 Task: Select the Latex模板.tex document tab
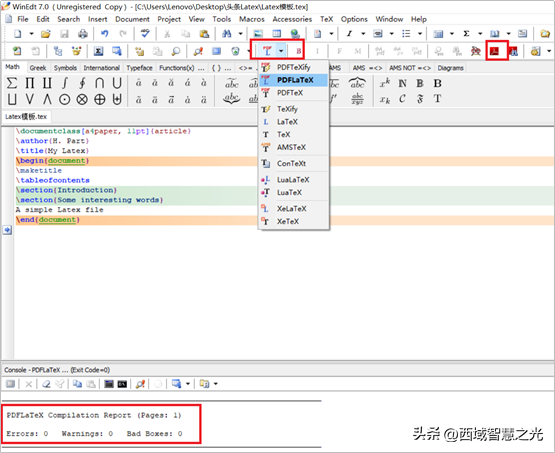(x=26, y=116)
